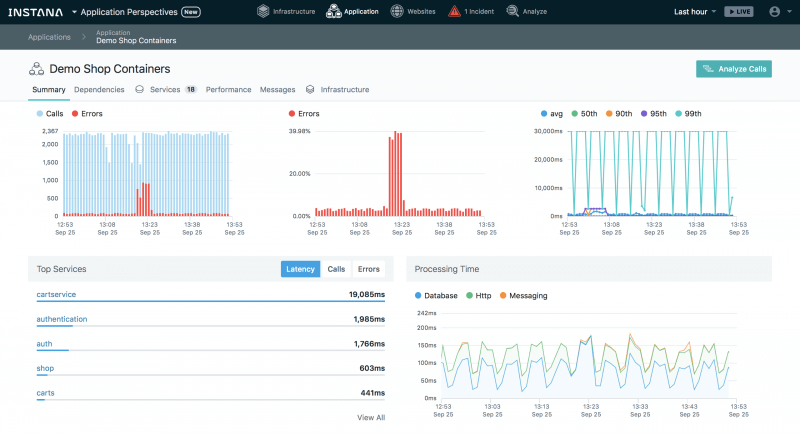This screenshot has width=800, height=434.
Task: Click the tall red error spike bar
Action: click(x=395, y=173)
